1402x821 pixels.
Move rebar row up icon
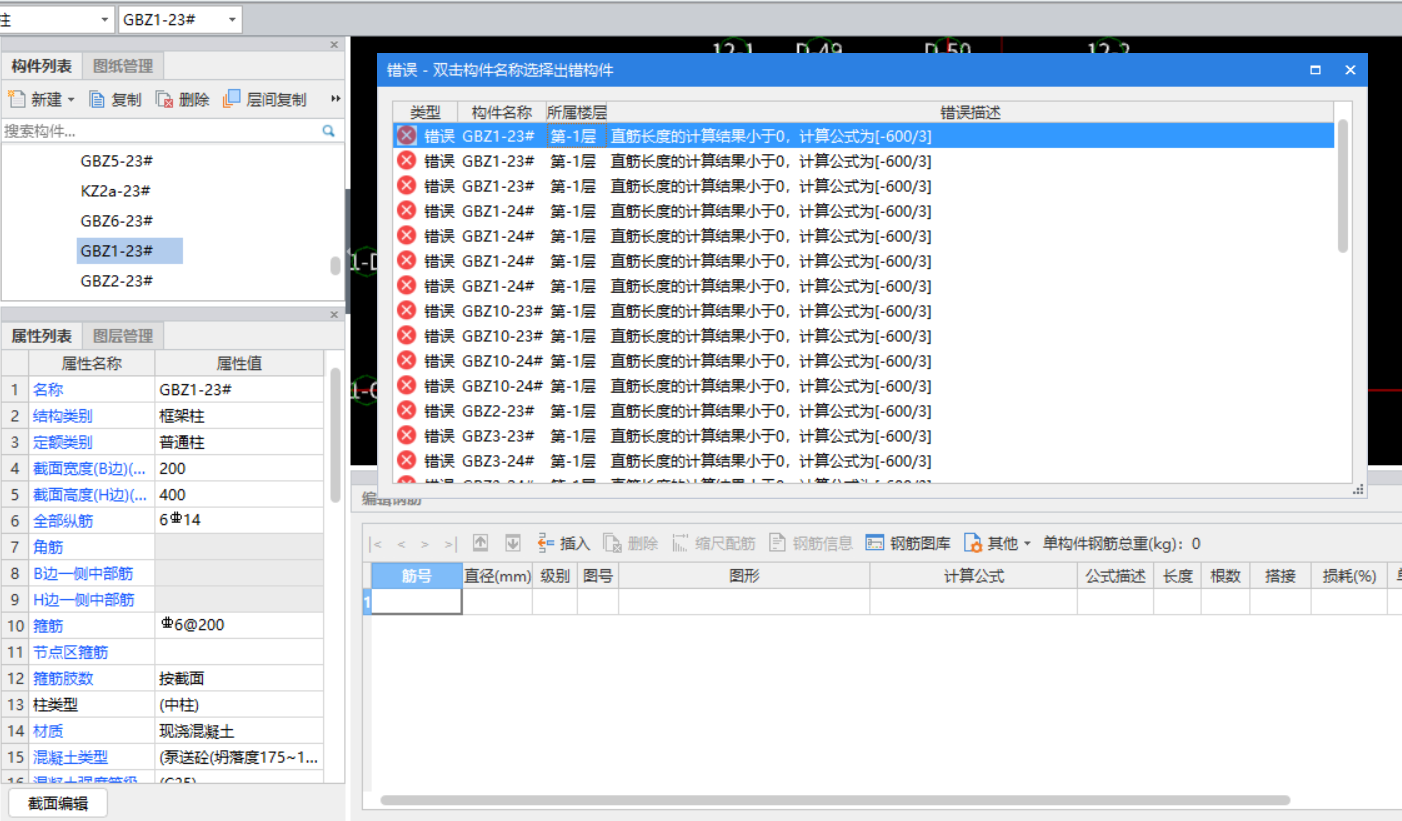tap(481, 543)
